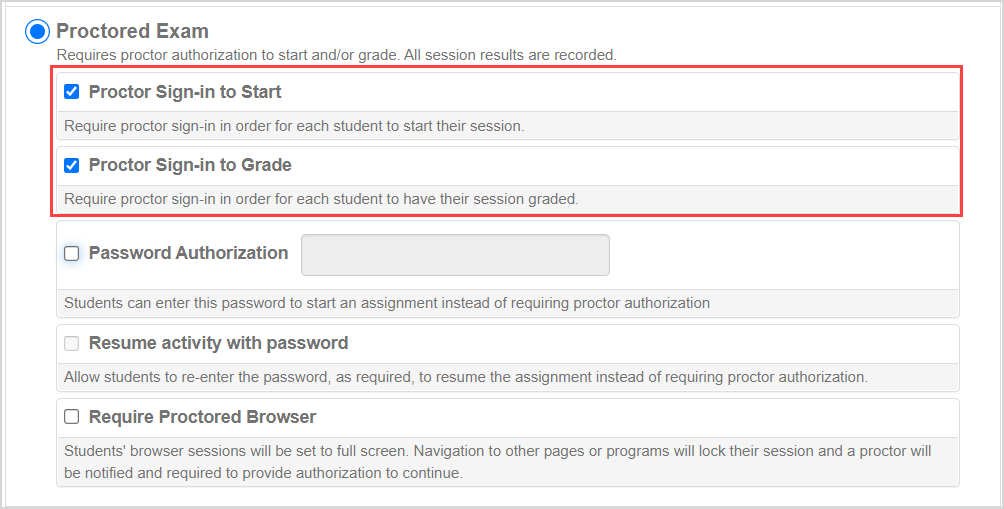Click the description under Proctor Sign-in to Start
The image size is (1004, 509).
pos(294,126)
